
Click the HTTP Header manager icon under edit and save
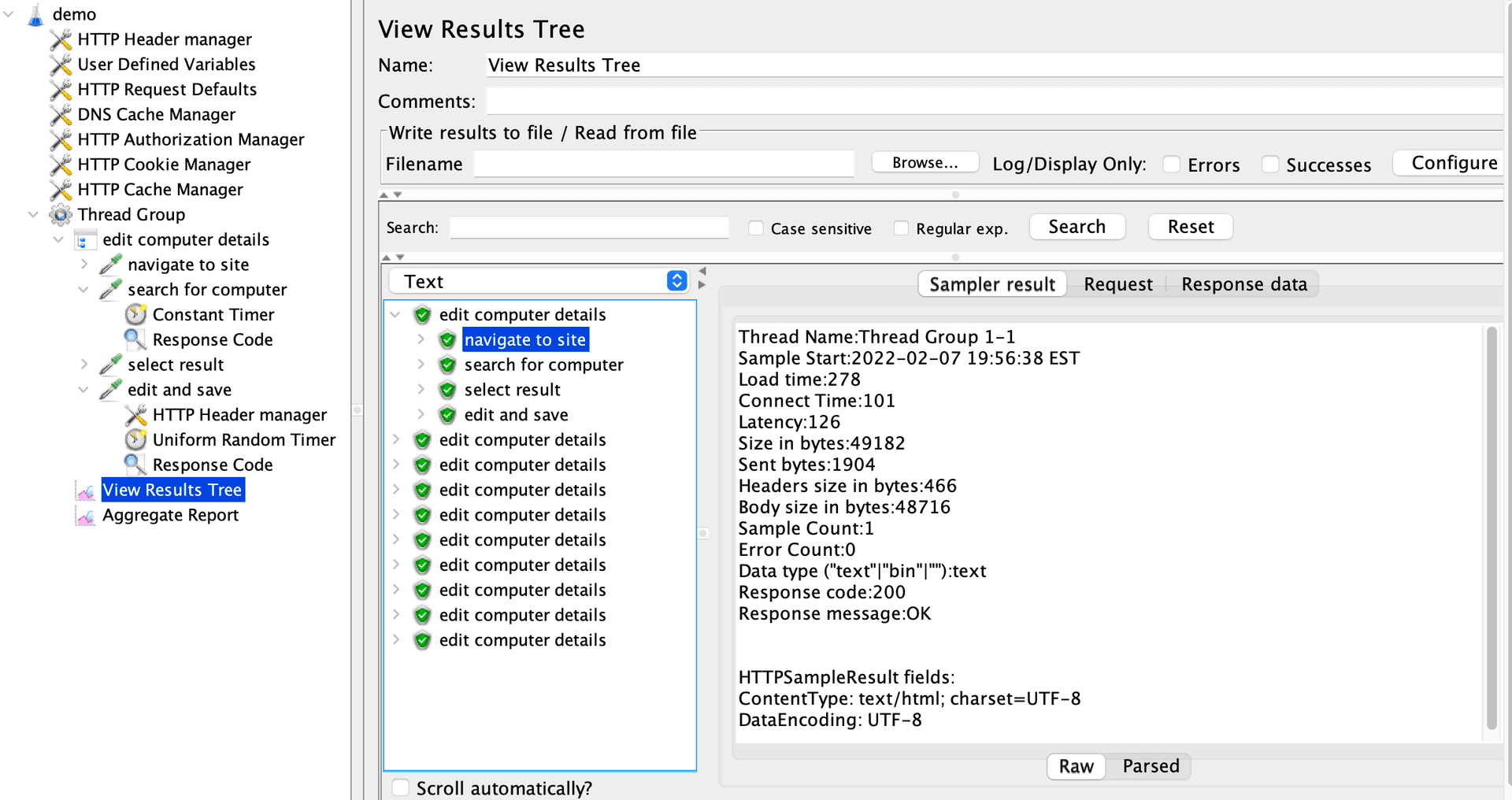point(135,415)
